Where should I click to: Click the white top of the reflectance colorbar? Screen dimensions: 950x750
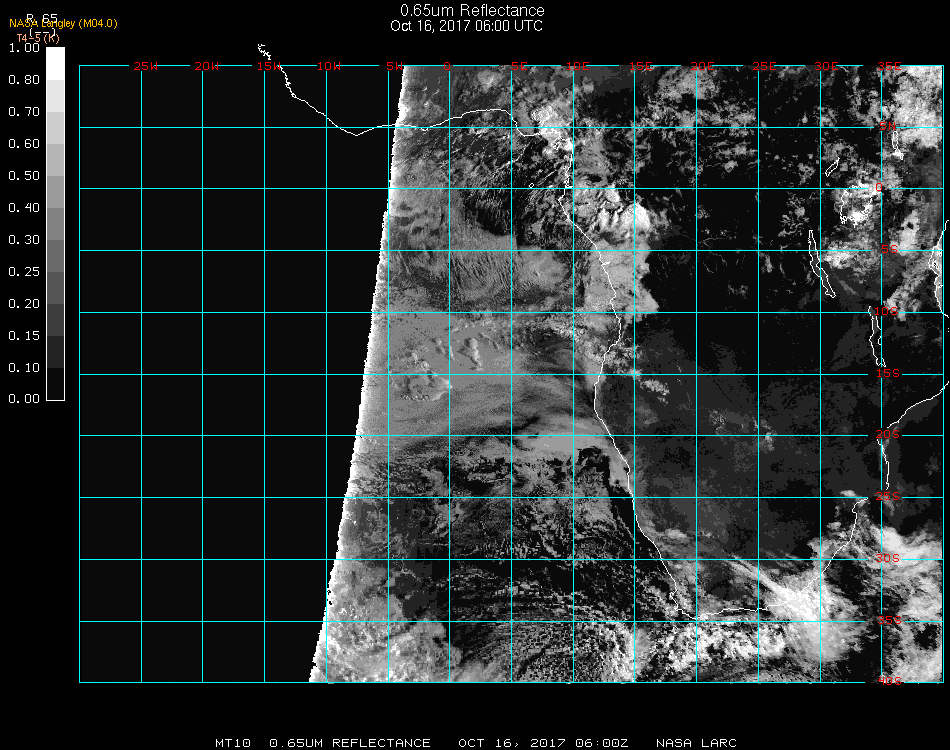55,62
